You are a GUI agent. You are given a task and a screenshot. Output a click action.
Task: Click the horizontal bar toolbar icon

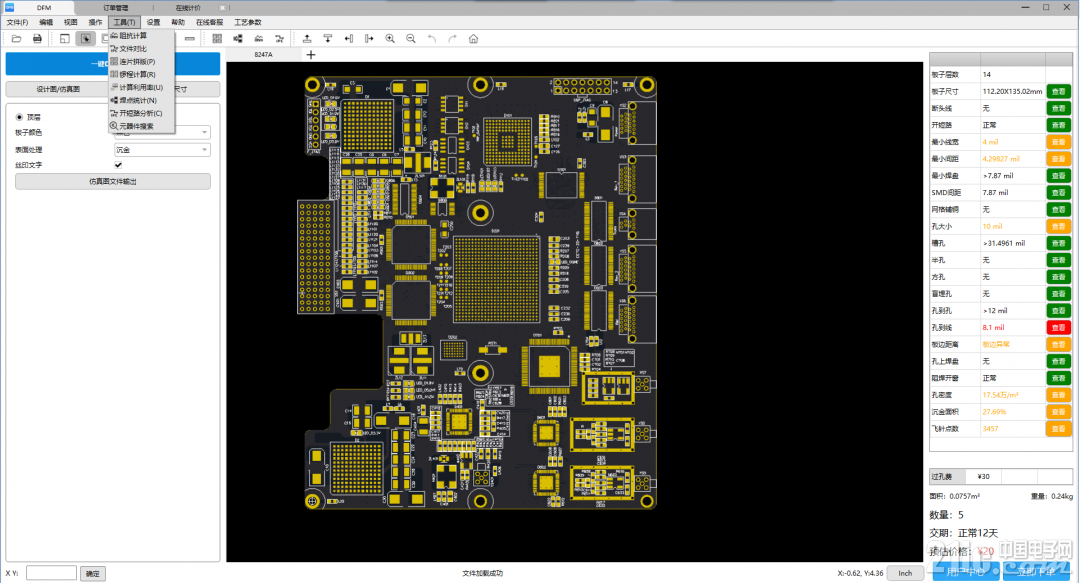click(x=189, y=39)
